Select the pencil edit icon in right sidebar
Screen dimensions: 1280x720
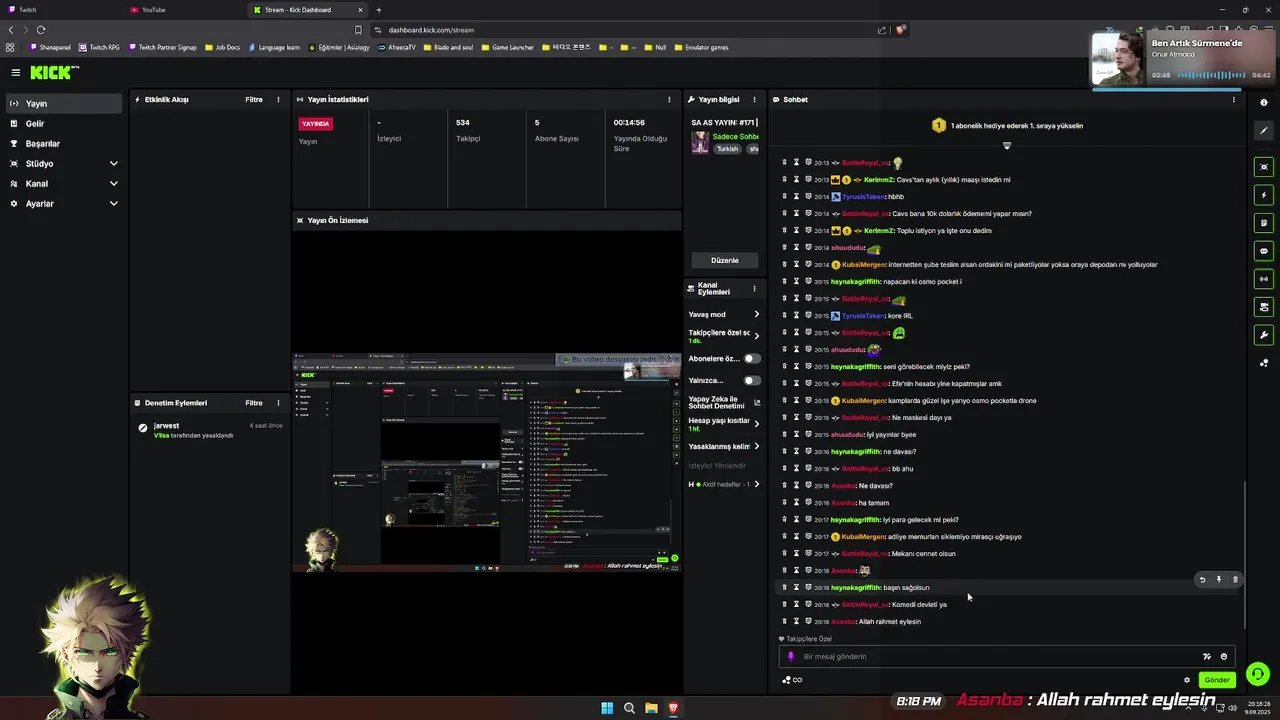(x=1264, y=131)
